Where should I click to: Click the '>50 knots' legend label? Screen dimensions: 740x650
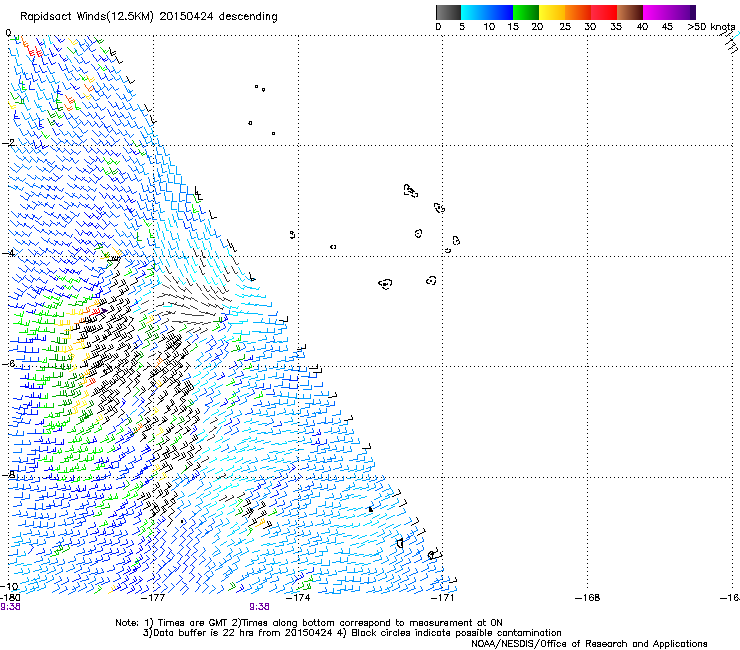point(711,27)
